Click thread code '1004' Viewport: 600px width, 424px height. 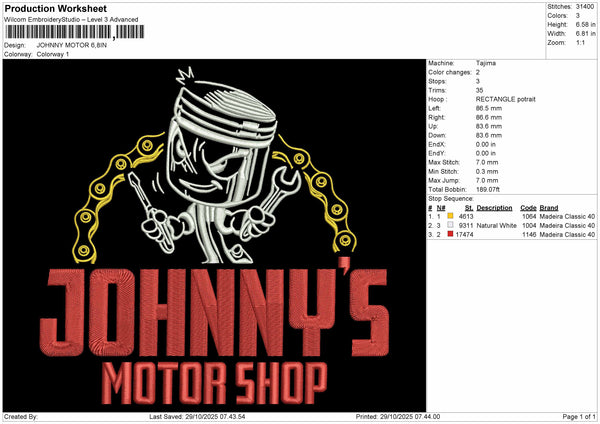(x=529, y=225)
